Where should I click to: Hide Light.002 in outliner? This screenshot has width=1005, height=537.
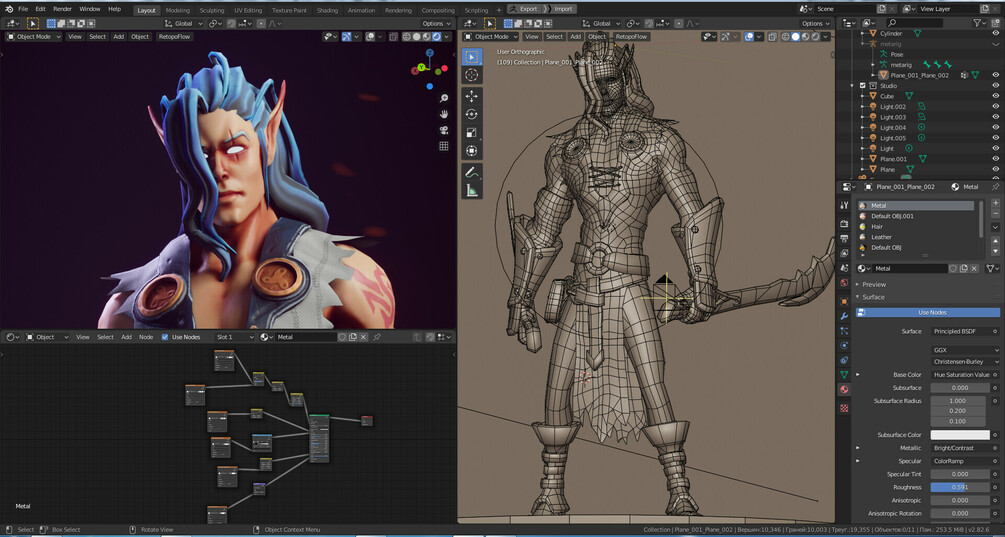[x=995, y=106]
